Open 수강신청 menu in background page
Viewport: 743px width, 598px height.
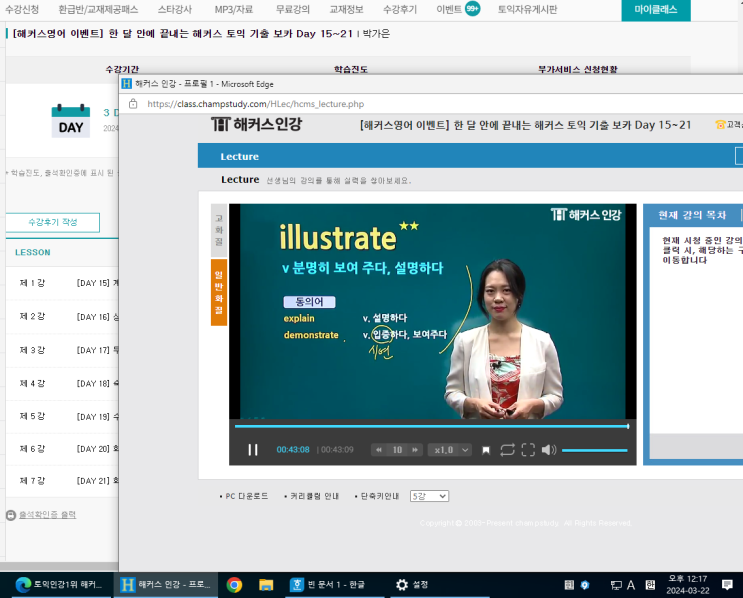click(22, 9)
